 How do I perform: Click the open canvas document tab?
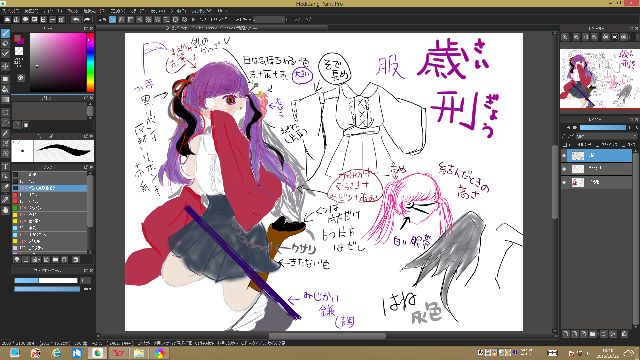[212, 28]
